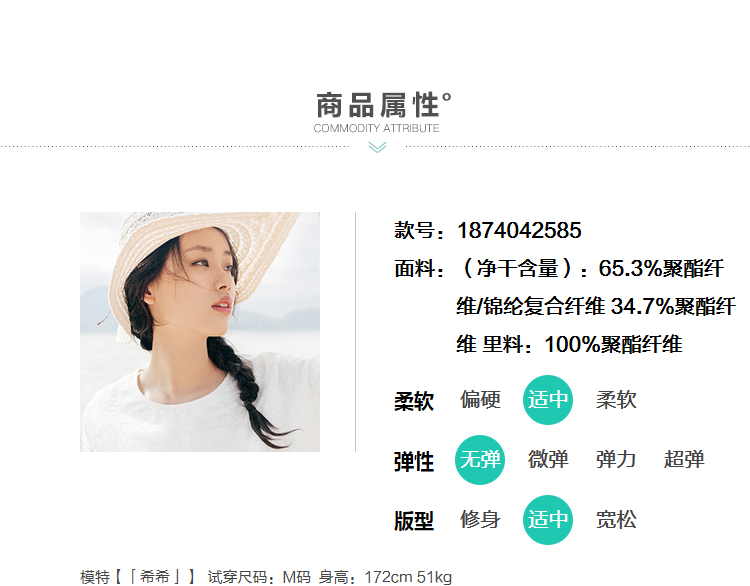Click the 弹性 row label
This screenshot has width=750, height=586.
pos(414,462)
